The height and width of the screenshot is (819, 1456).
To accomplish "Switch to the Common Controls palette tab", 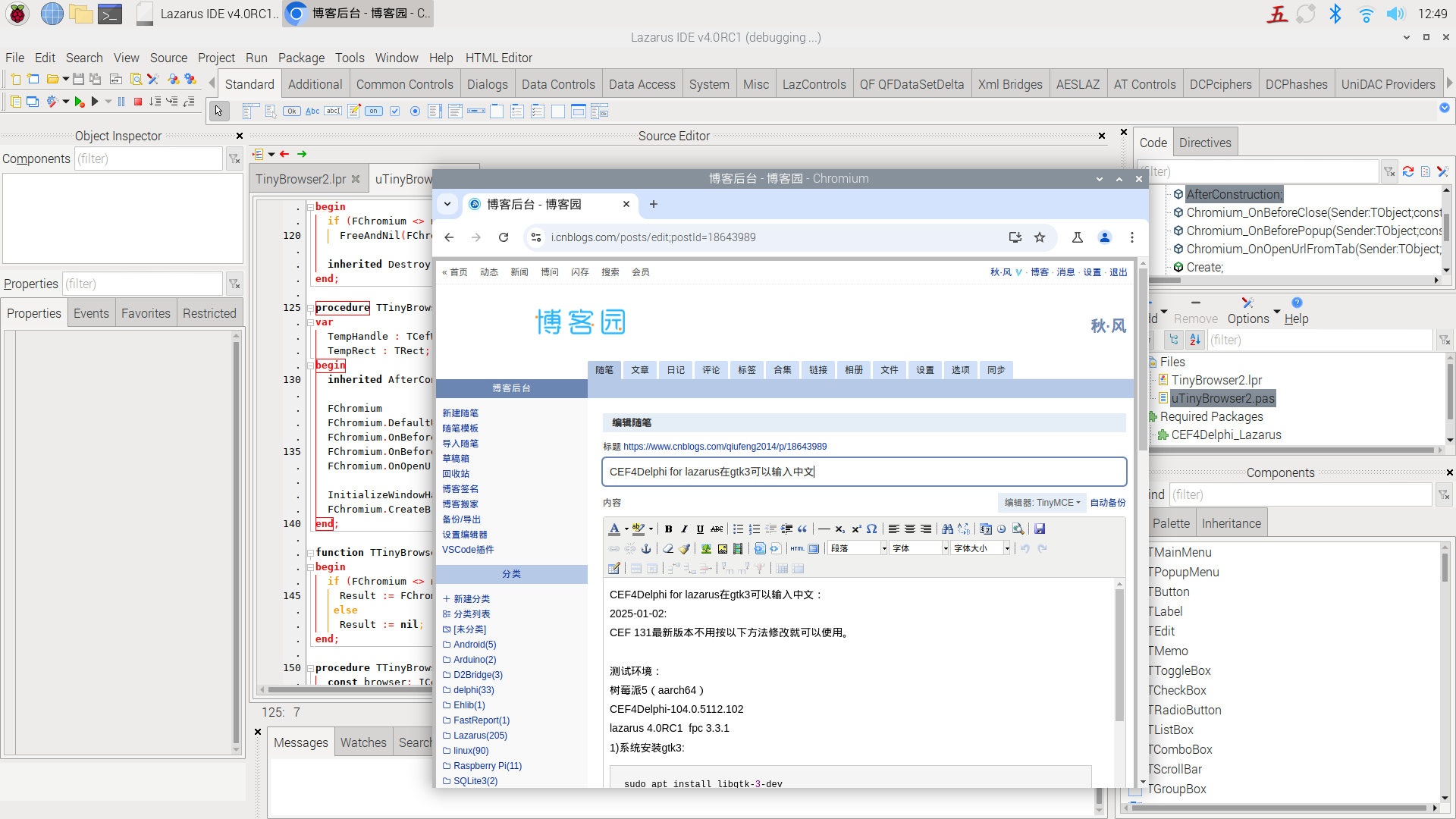I will tap(404, 84).
